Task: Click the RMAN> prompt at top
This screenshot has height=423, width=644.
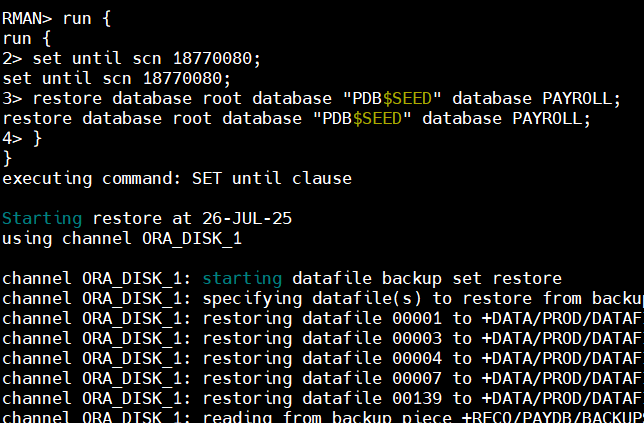Action: 26,18
